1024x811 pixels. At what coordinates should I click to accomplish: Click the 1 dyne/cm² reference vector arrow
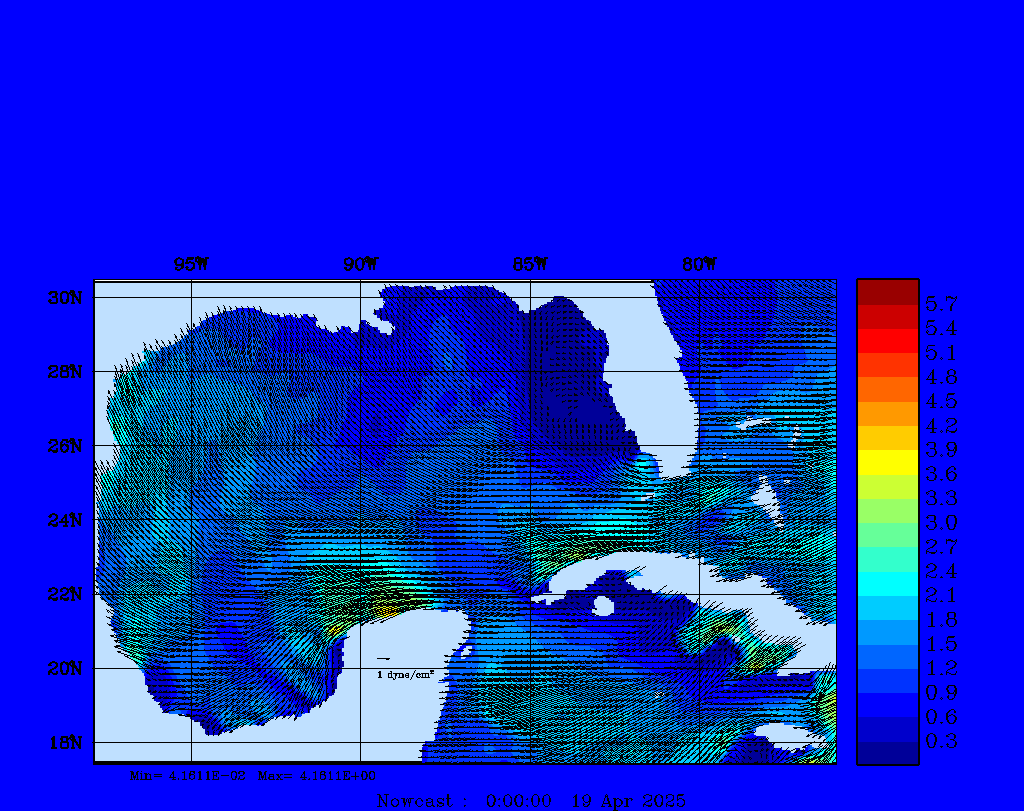(383, 659)
